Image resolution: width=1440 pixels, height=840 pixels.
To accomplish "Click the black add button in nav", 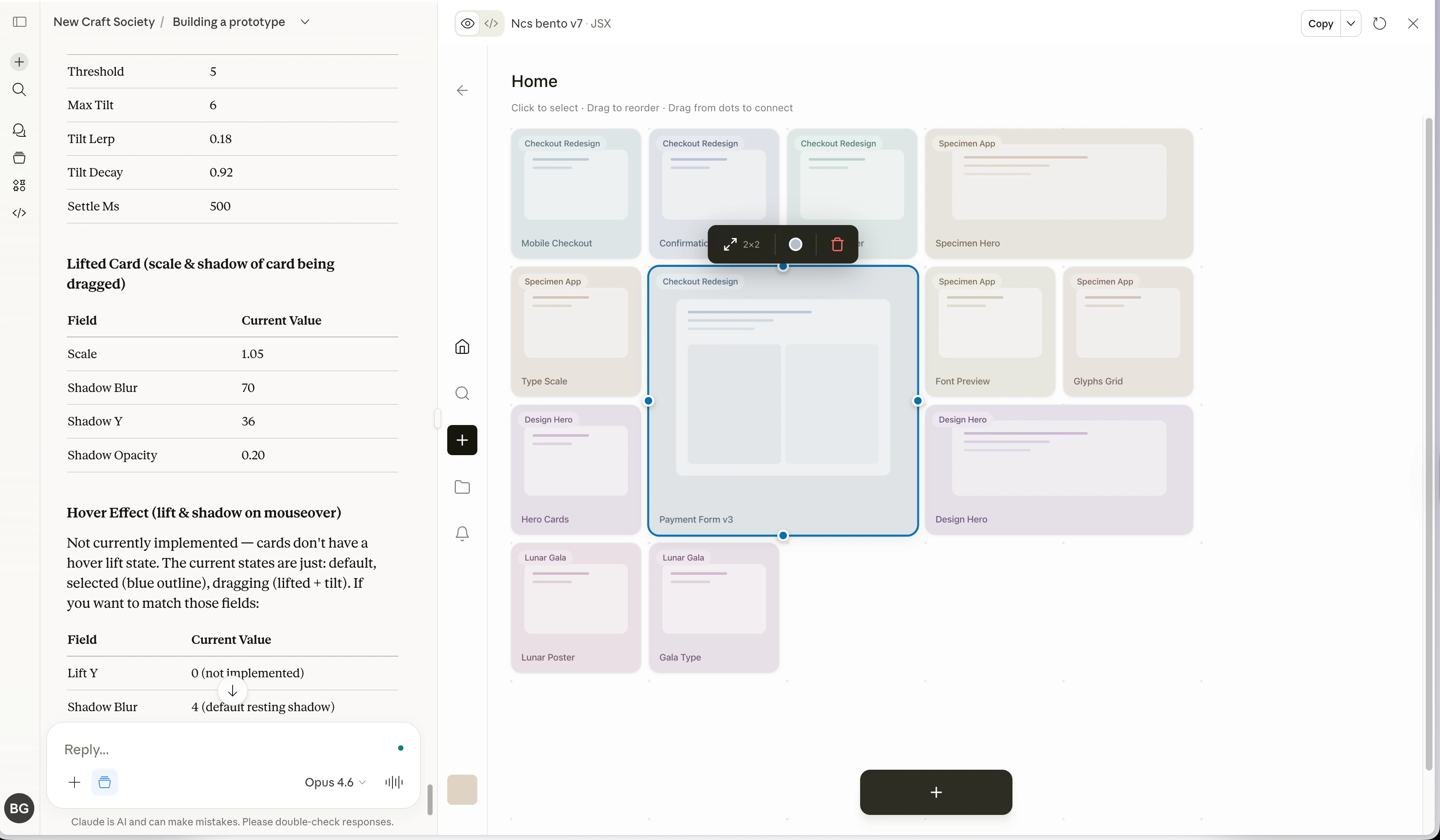I will pyautogui.click(x=462, y=440).
